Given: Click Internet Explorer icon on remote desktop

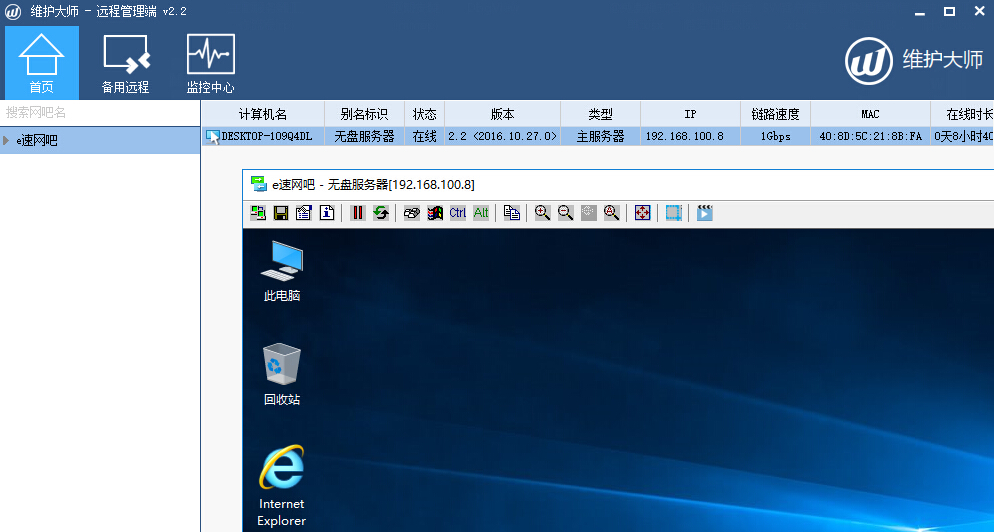Looking at the screenshot, I should point(281,486).
